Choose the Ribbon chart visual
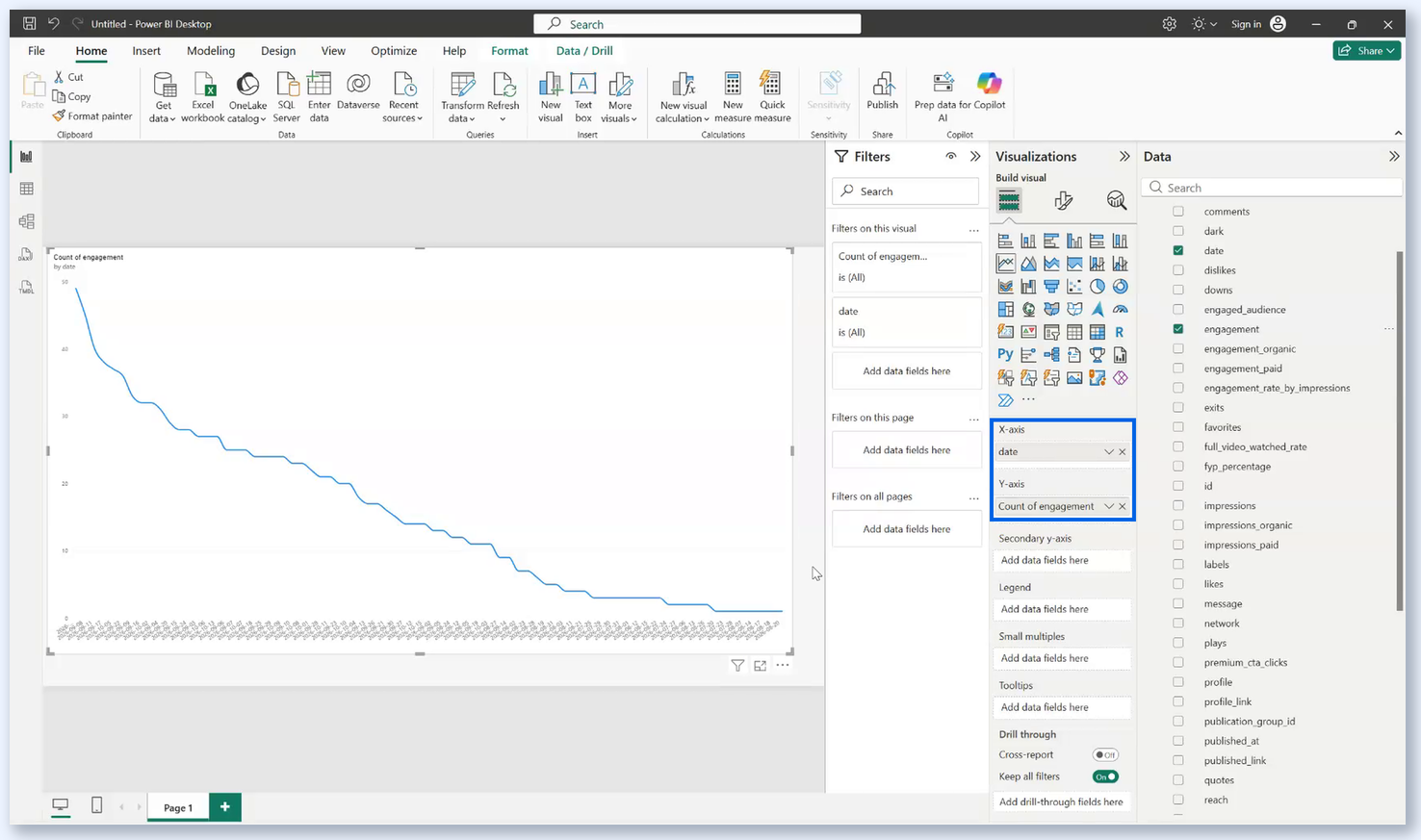The height and width of the screenshot is (840, 1421). pos(1006,287)
